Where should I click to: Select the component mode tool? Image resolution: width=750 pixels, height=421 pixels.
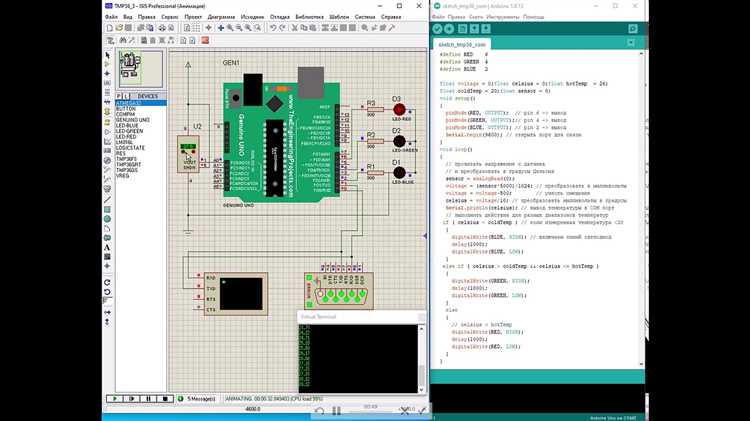click(x=107, y=64)
